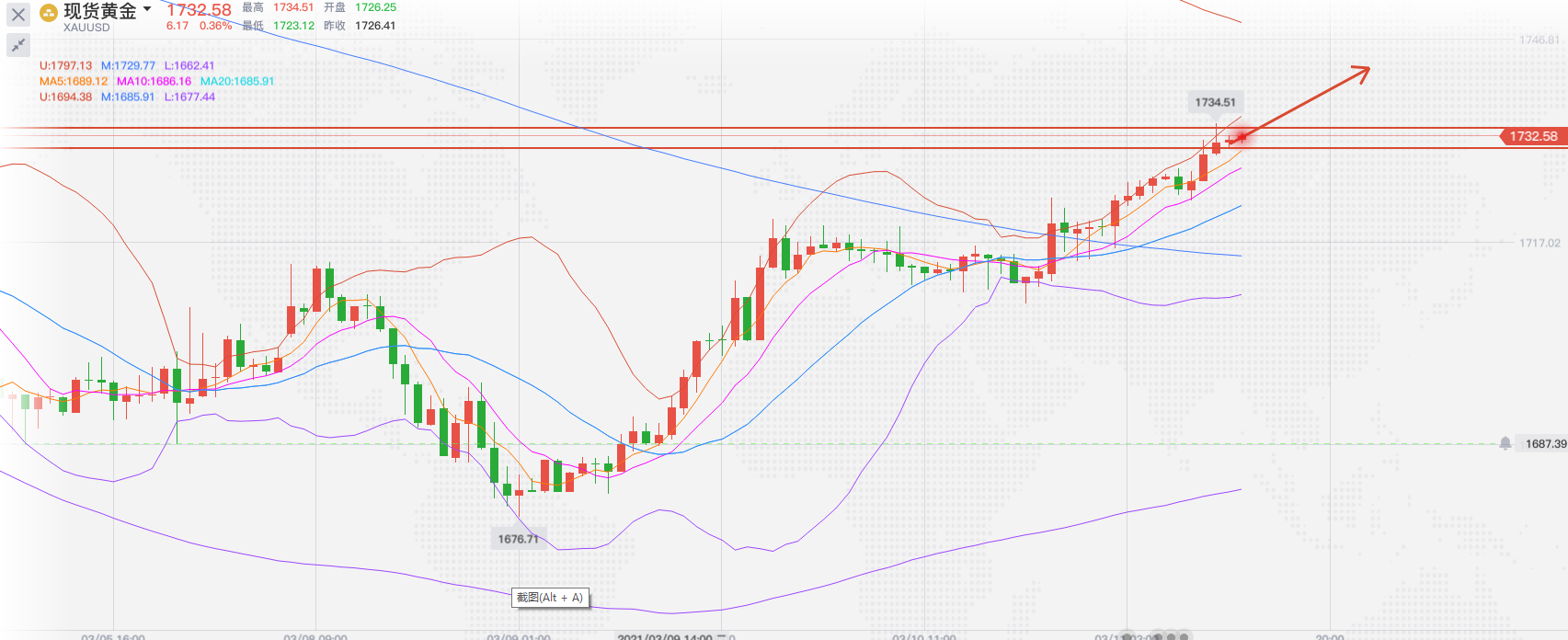This screenshot has height=640, width=1568.
Task: Click the MA10 indicator legend value
Action: tap(154, 81)
